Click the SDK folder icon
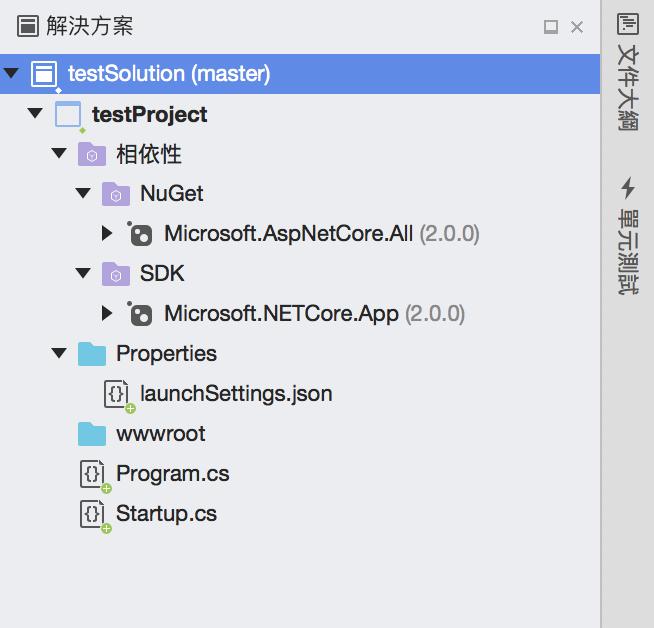 [116, 274]
